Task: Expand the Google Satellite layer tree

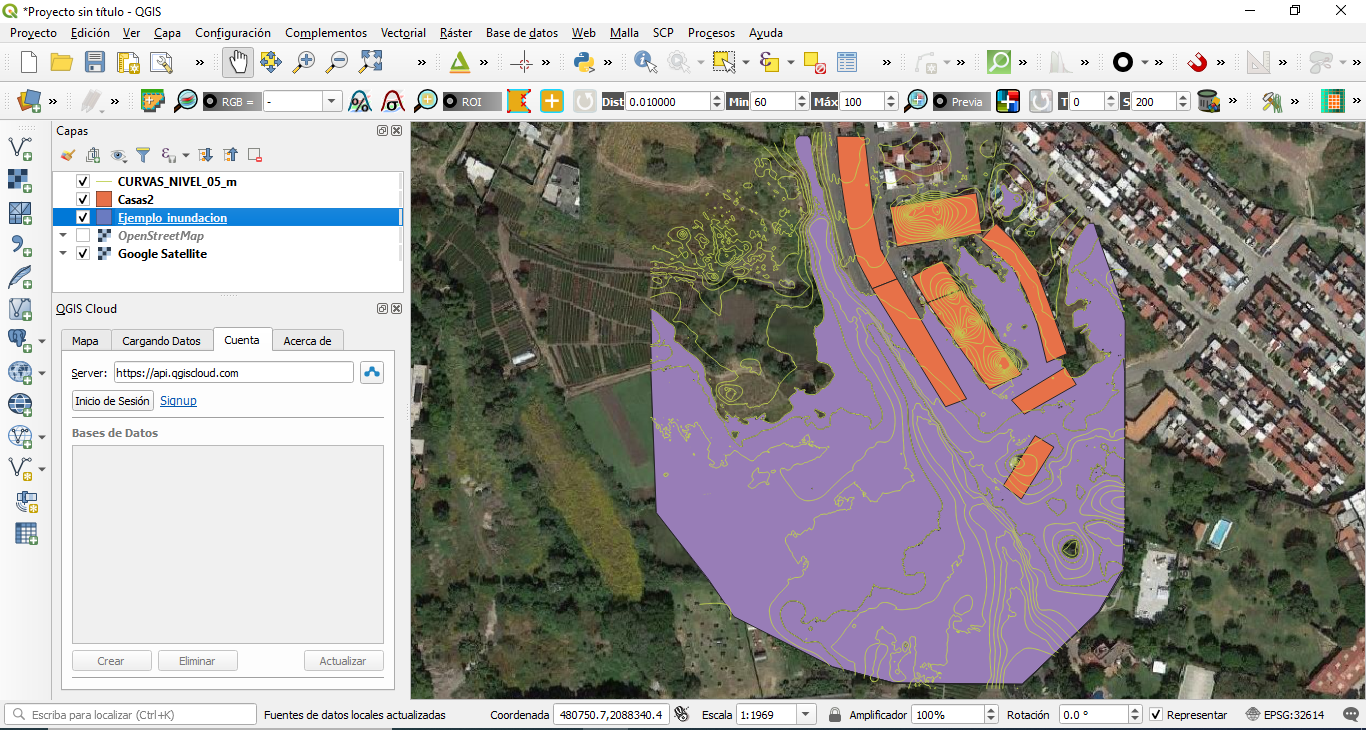Action: click(63, 254)
